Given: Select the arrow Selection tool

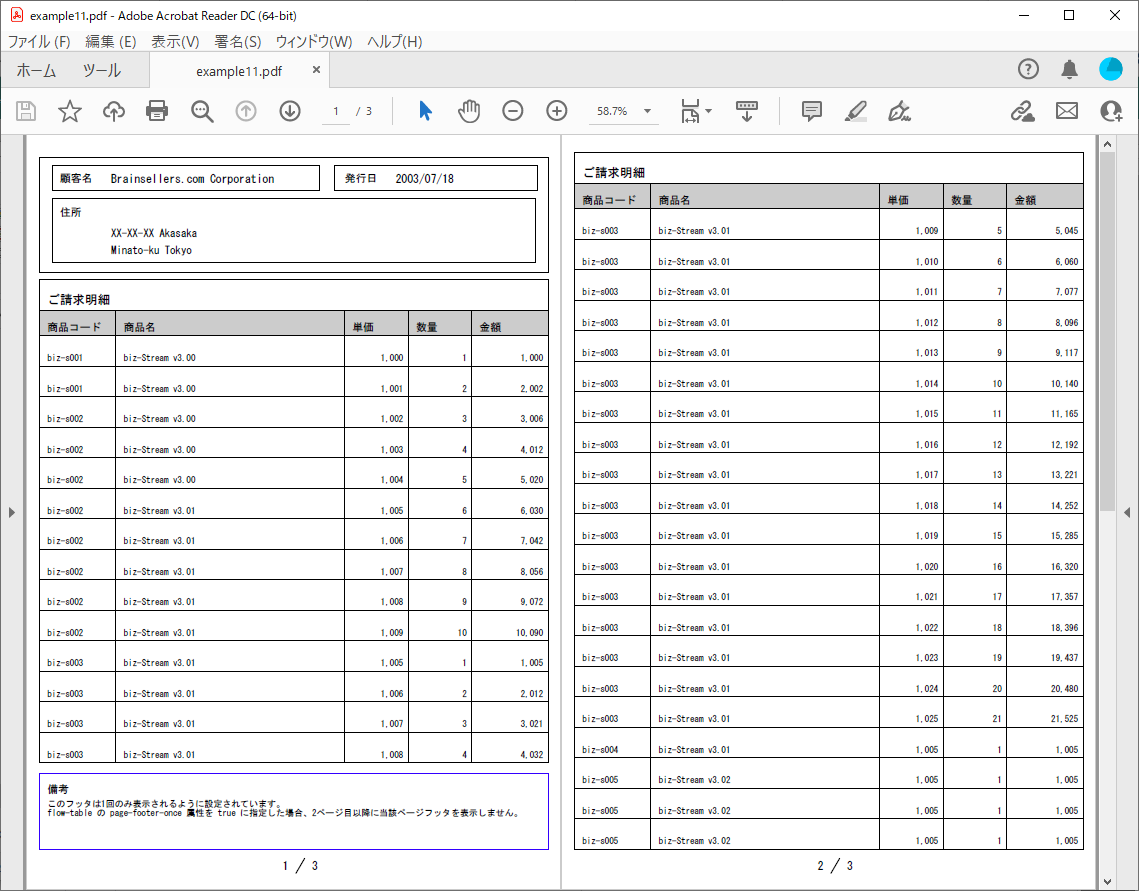Looking at the screenshot, I should (426, 111).
